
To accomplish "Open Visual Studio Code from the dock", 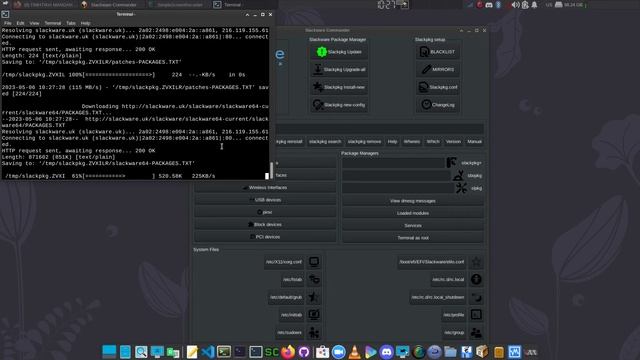I will click(208, 352).
